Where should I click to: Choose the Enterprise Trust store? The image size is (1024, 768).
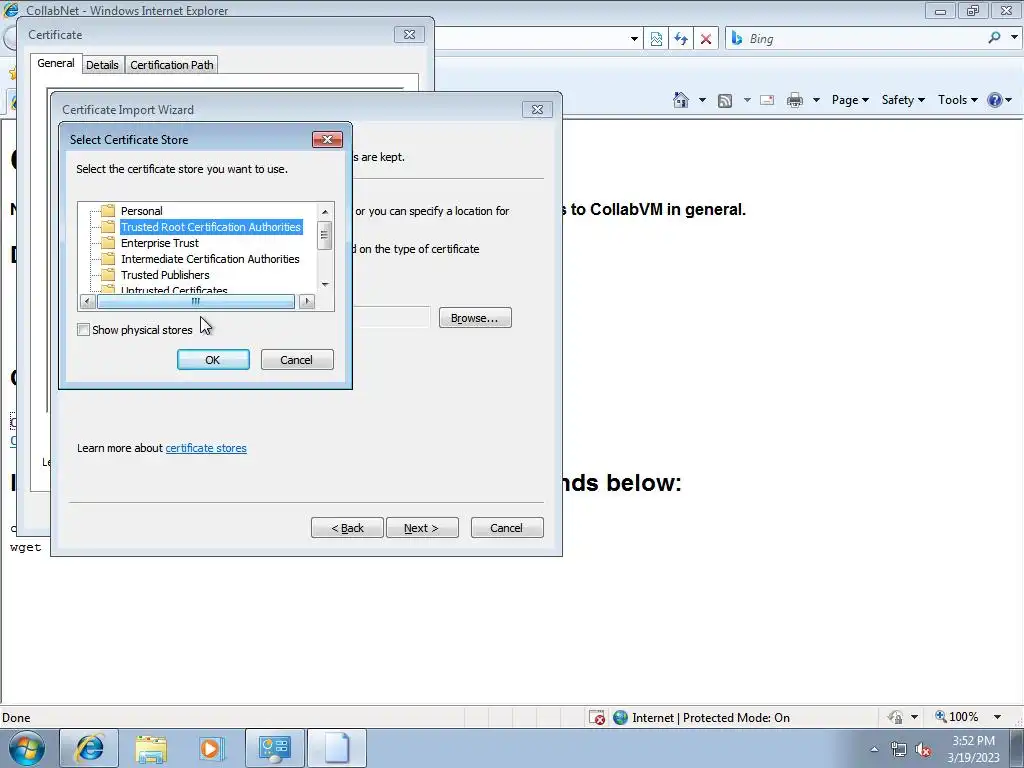pos(159,243)
